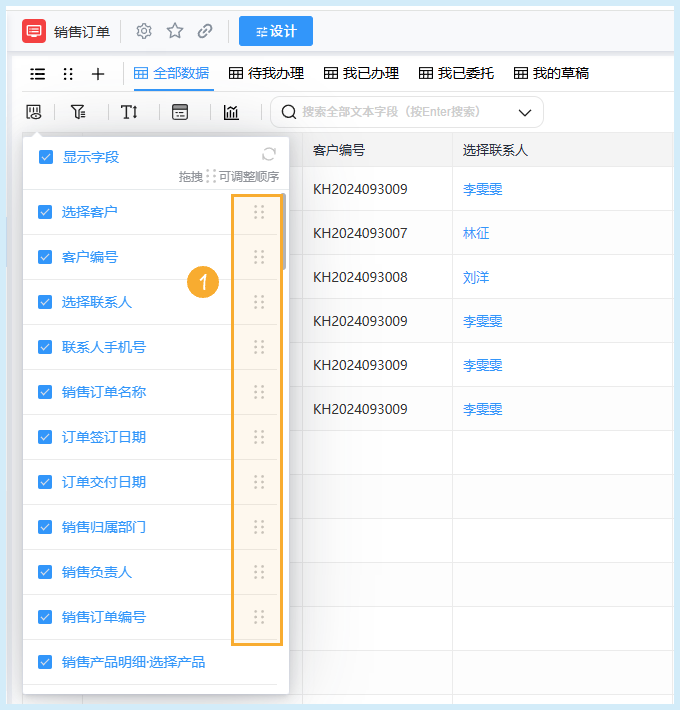Click drag handle for 销售负责人 row

click(259, 572)
